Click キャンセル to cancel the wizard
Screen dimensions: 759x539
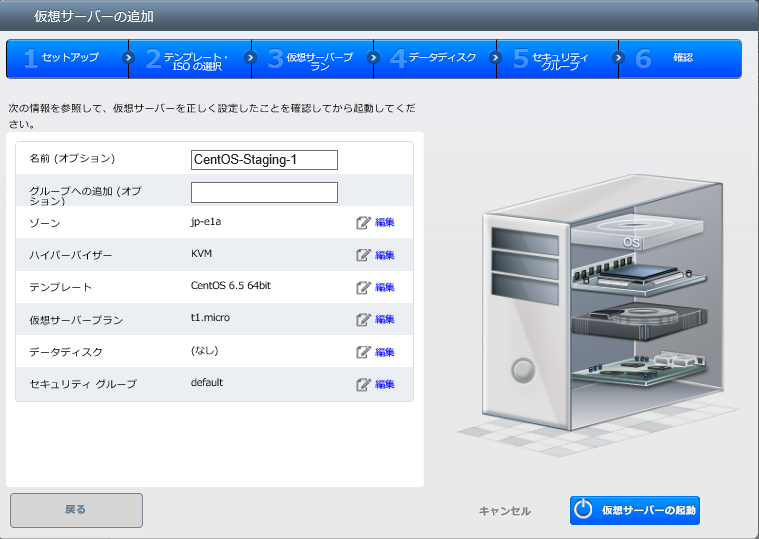(505, 511)
